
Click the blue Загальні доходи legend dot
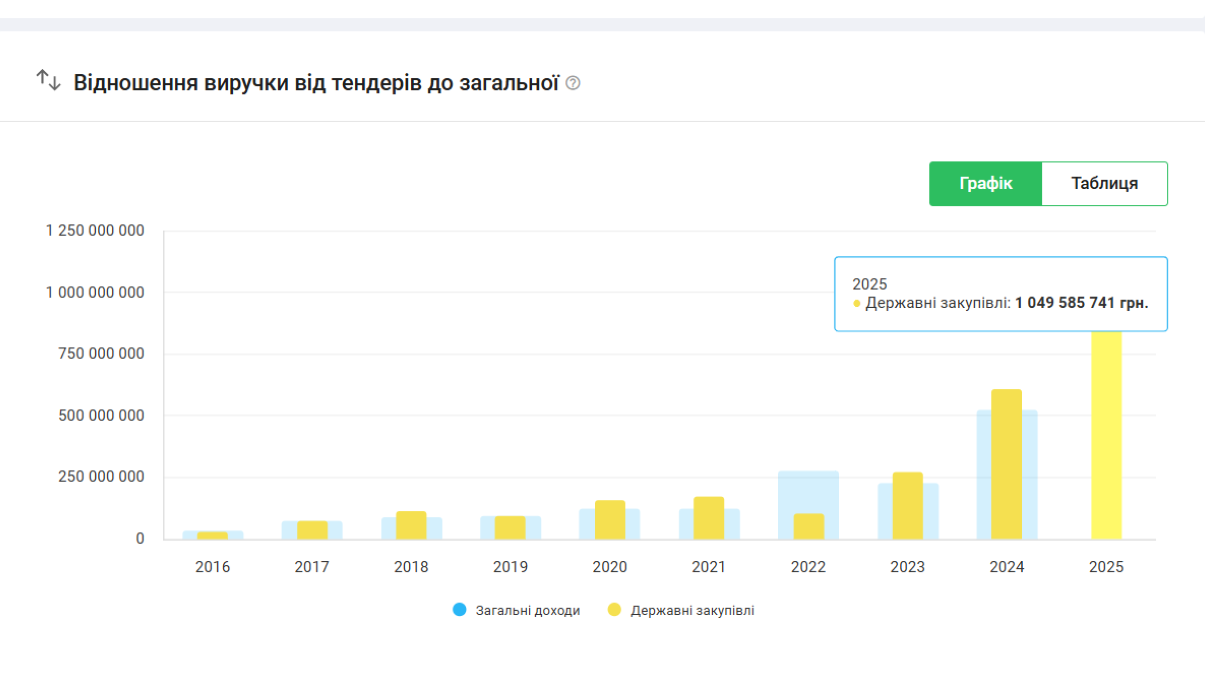pyautogui.click(x=460, y=610)
